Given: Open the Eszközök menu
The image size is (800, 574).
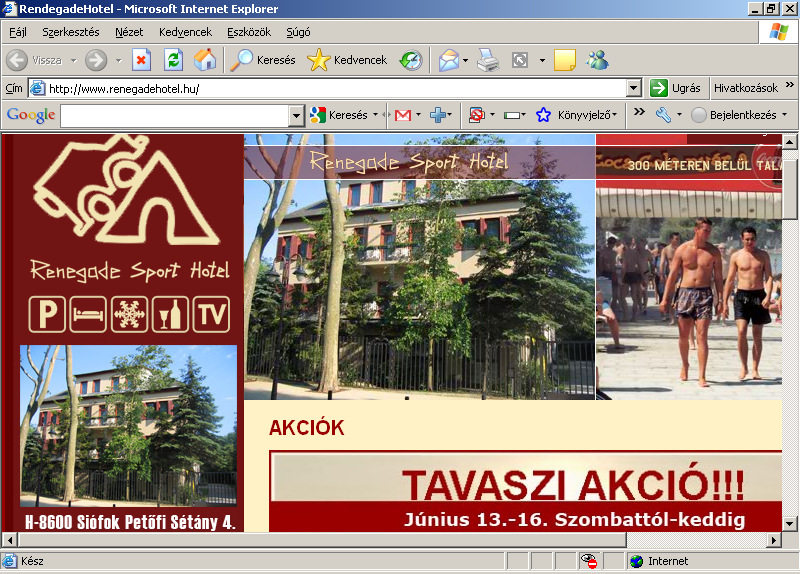Looking at the screenshot, I should [x=249, y=32].
